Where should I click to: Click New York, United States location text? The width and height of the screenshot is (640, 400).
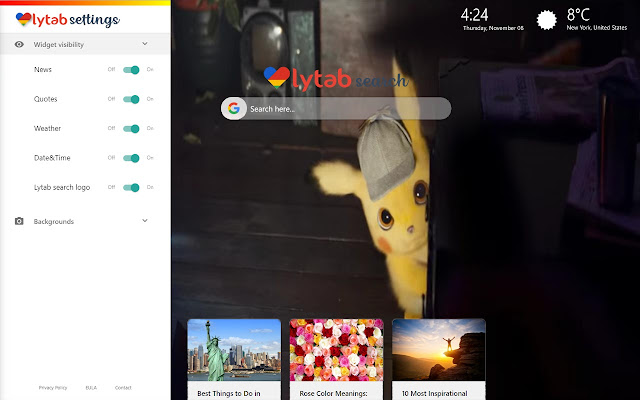596,28
